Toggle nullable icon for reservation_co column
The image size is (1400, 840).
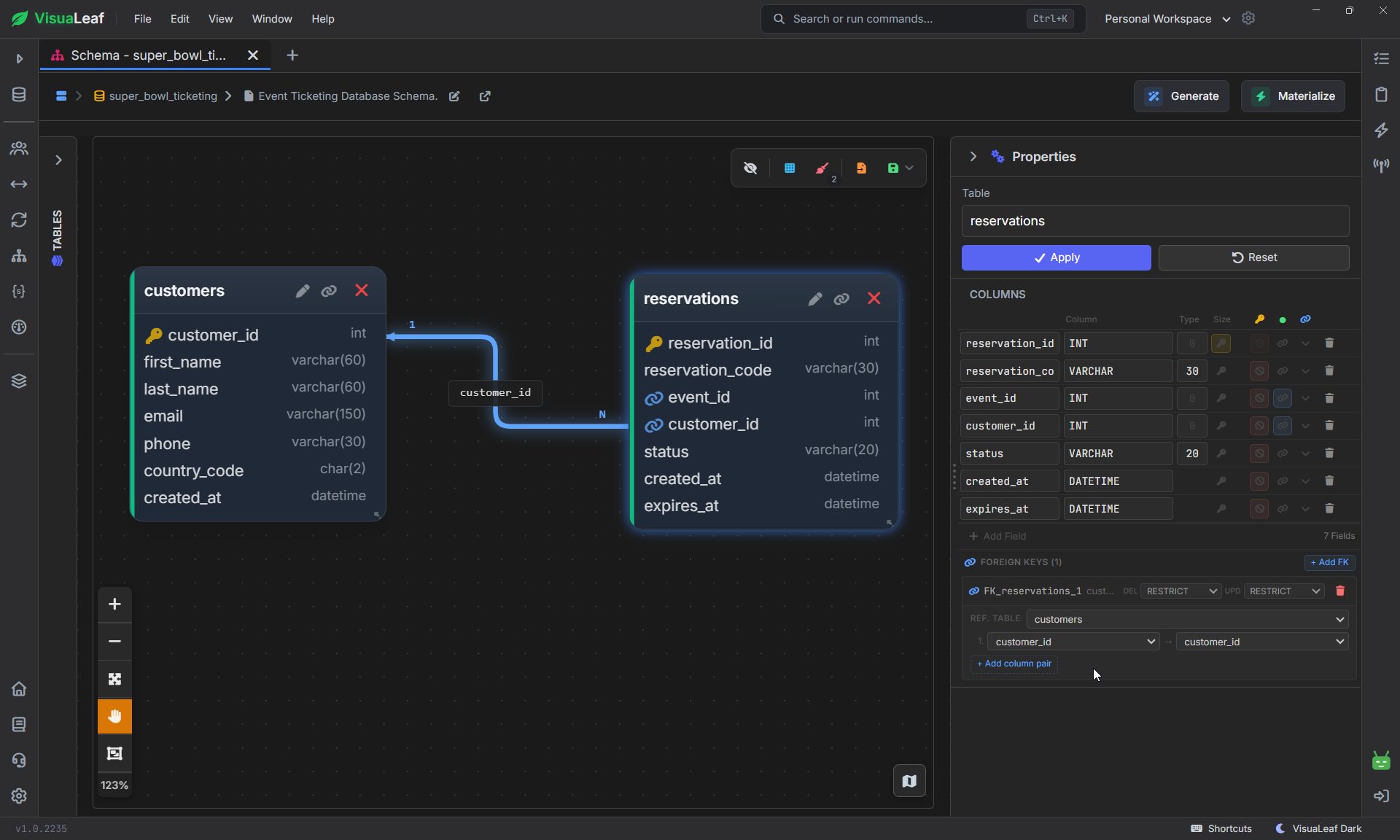coord(1259,370)
